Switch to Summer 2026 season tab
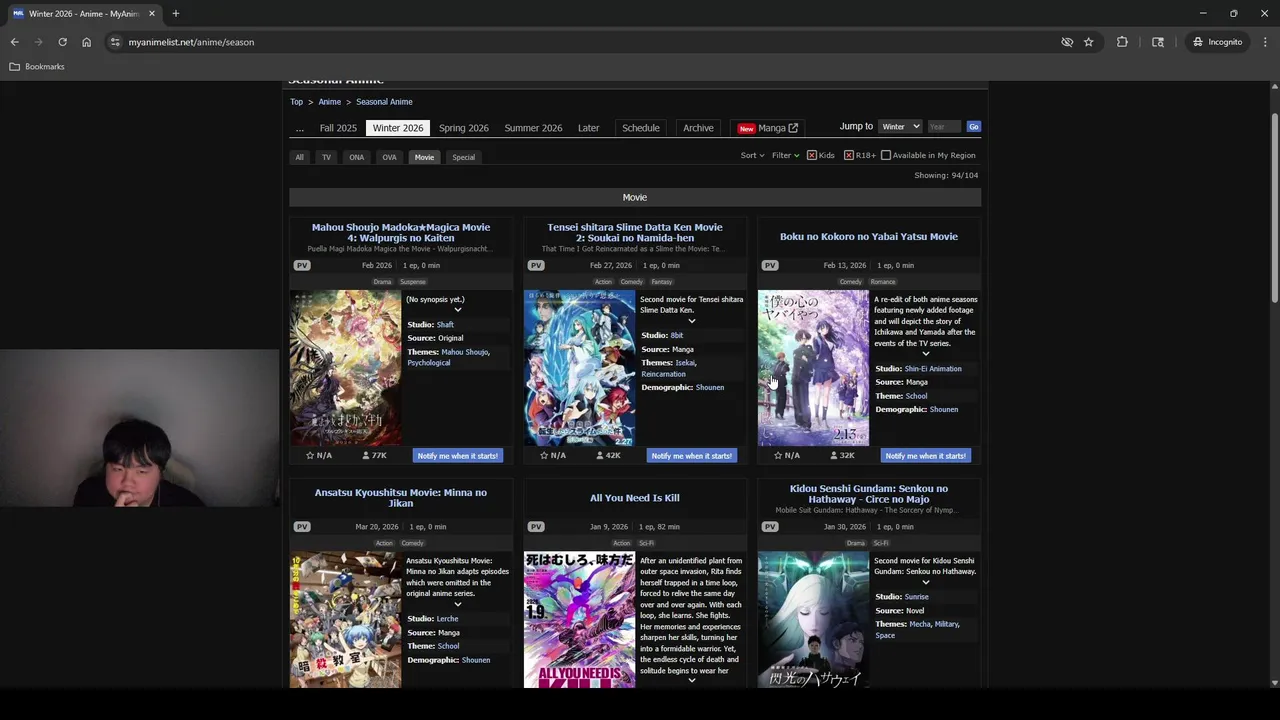 (533, 128)
